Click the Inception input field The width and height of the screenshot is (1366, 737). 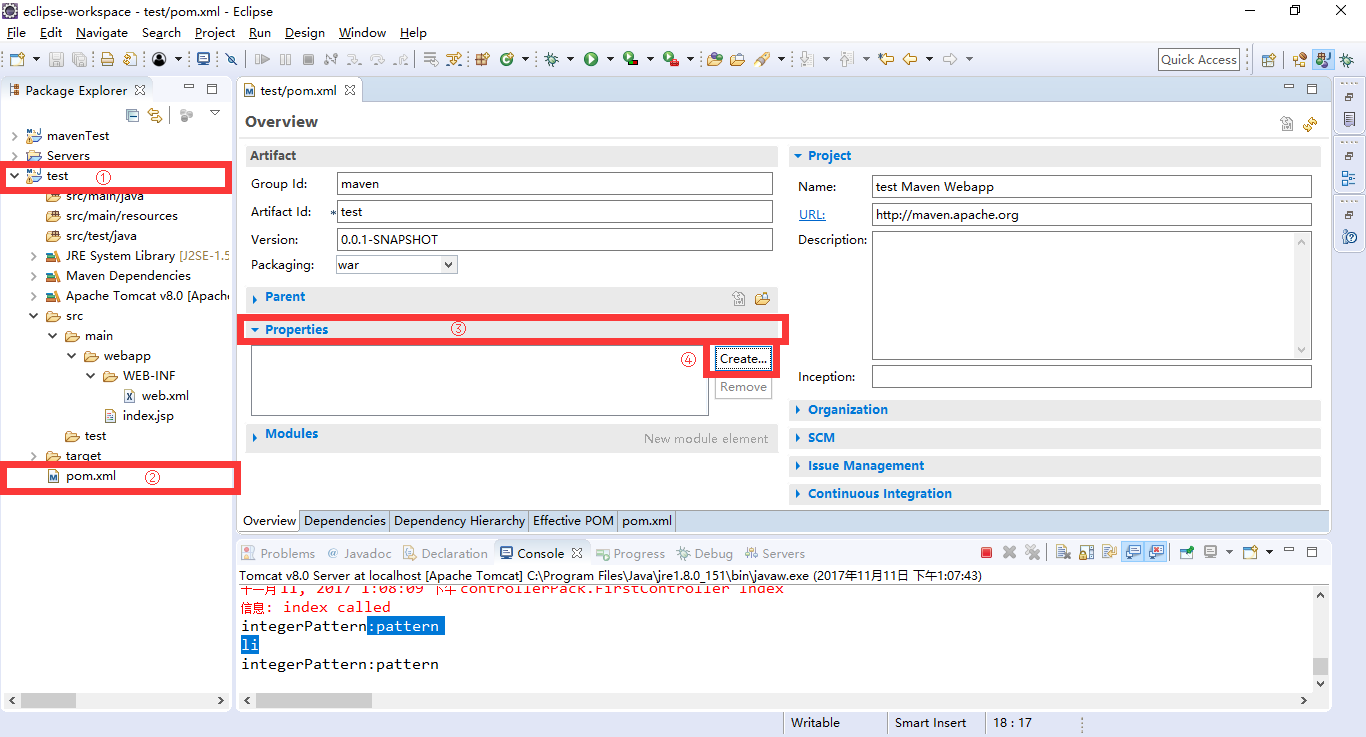[x=1091, y=377]
